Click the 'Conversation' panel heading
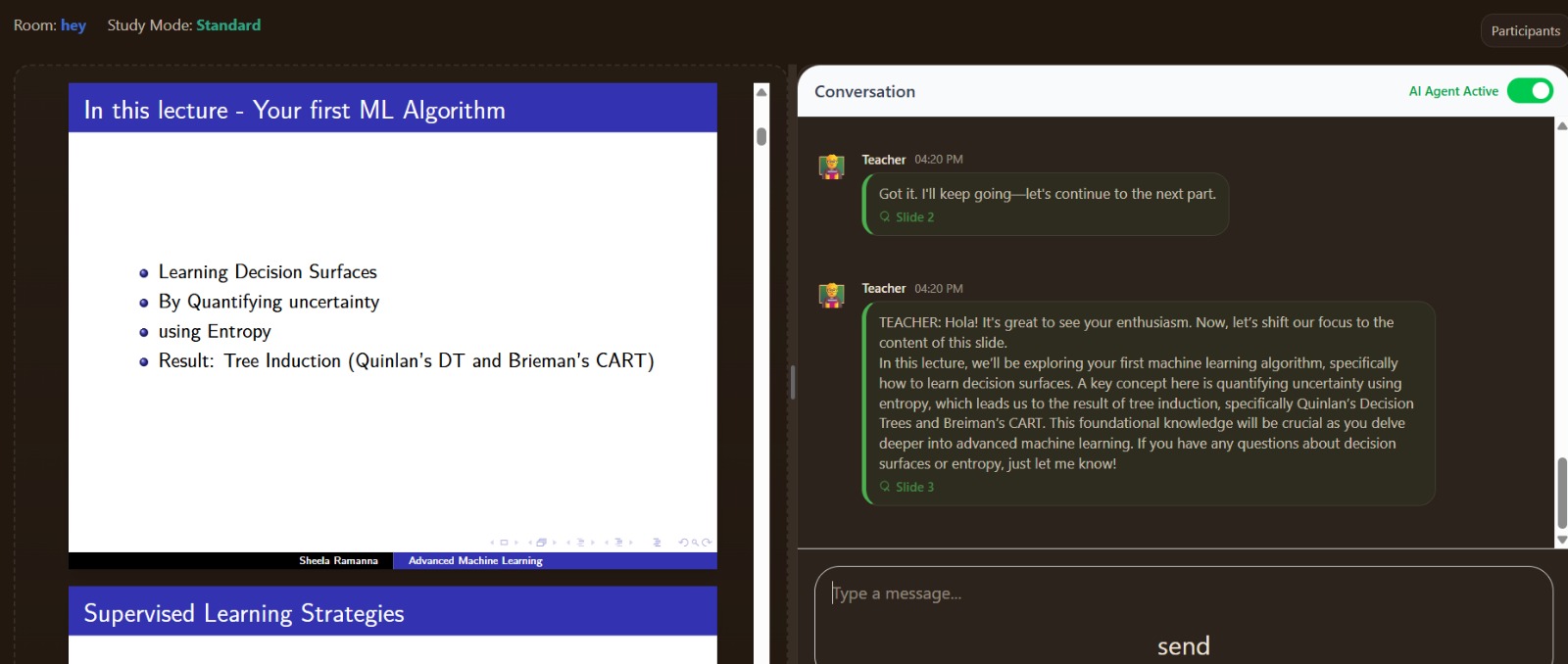The width and height of the screenshot is (1568, 664). coord(864,91)
